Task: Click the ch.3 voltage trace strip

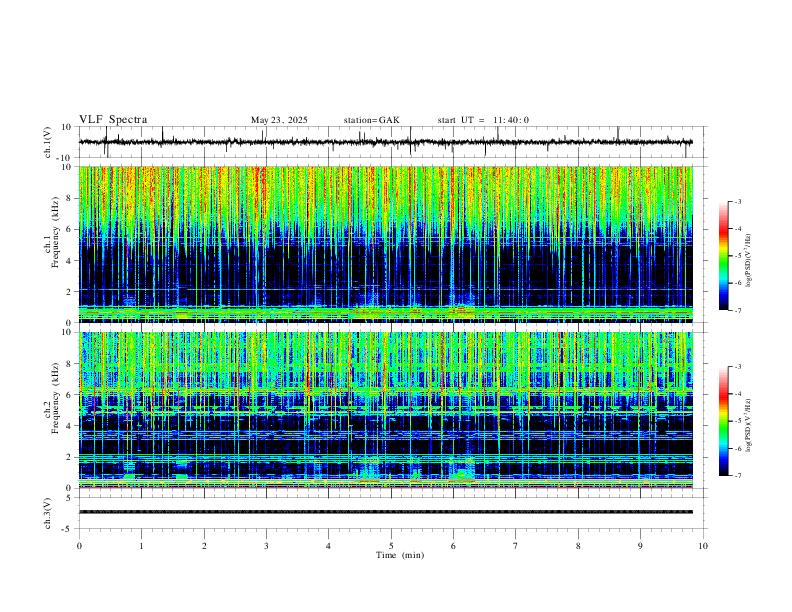Action: (386, 512)
